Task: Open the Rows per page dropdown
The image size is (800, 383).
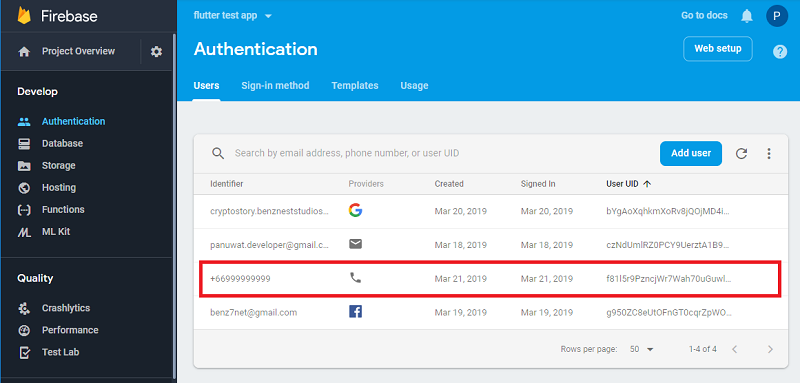Action: click(642, 349)
